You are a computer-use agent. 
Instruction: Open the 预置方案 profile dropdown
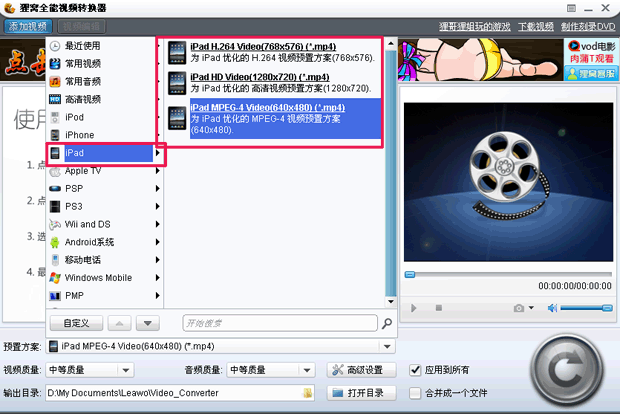[x=387, y=347]
